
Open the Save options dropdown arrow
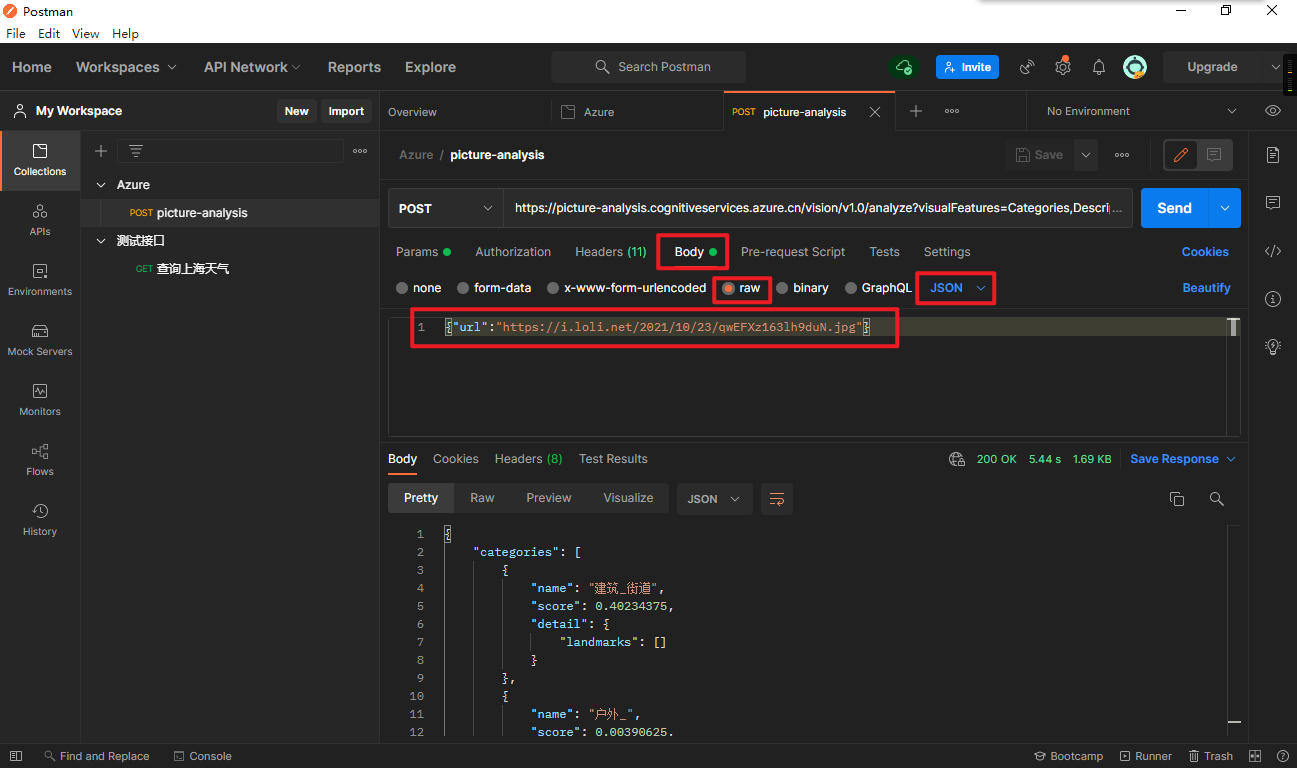[x=1086, y=155]
